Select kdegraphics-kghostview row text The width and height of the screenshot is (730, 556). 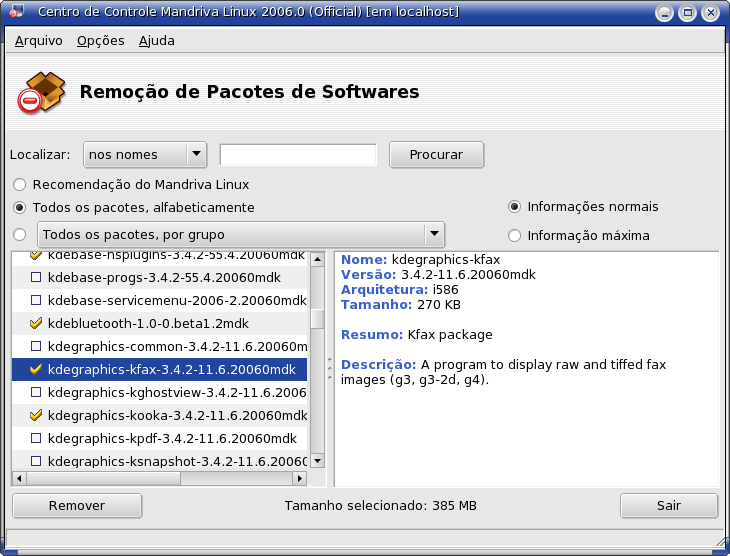[177, 393]
